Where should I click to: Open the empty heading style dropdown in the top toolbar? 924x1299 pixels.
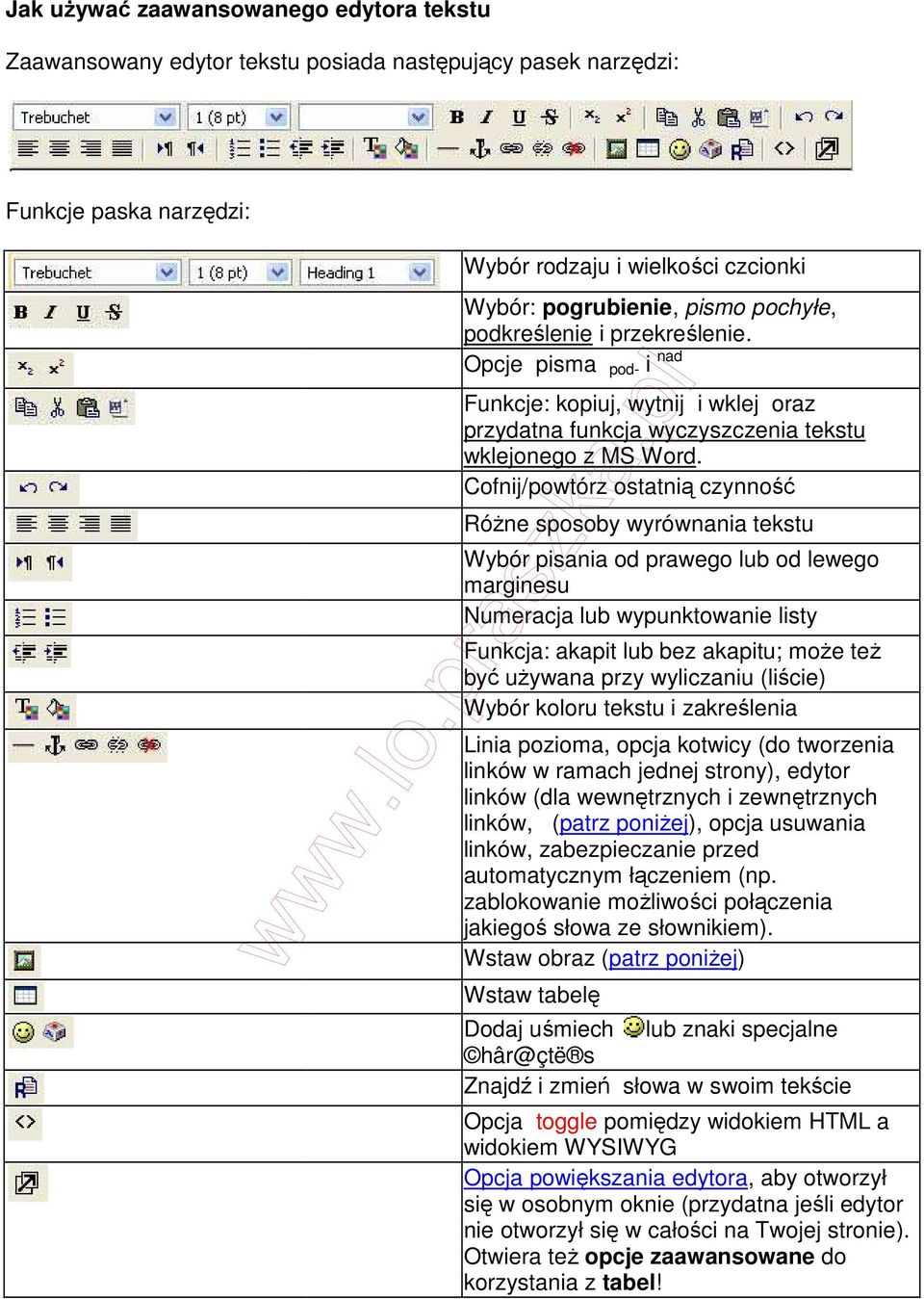coord(365,117)
